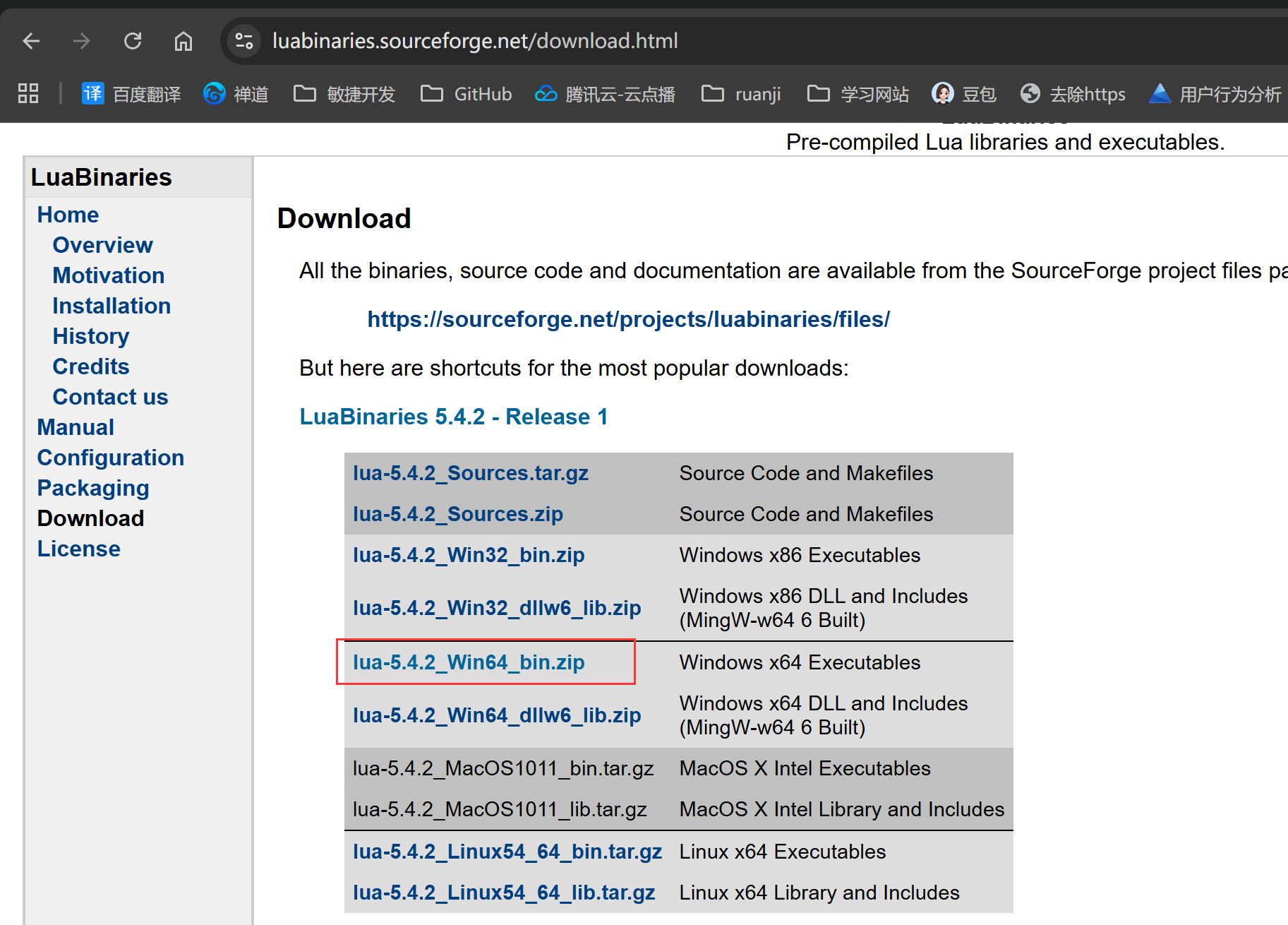The width and height of the screenshot is (1288, 925).
Task: Open the 豆包 bookmark
Action: (964, 93)
